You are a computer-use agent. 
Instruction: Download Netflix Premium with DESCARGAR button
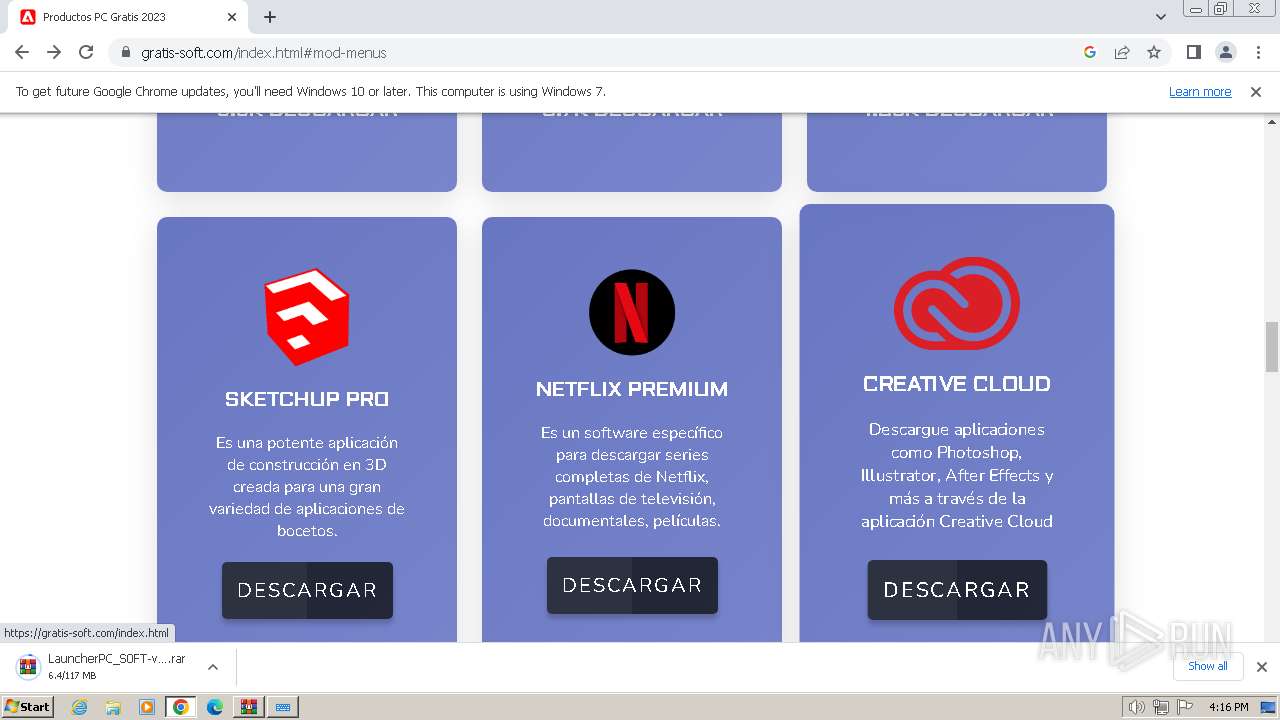tap(632, 585)
